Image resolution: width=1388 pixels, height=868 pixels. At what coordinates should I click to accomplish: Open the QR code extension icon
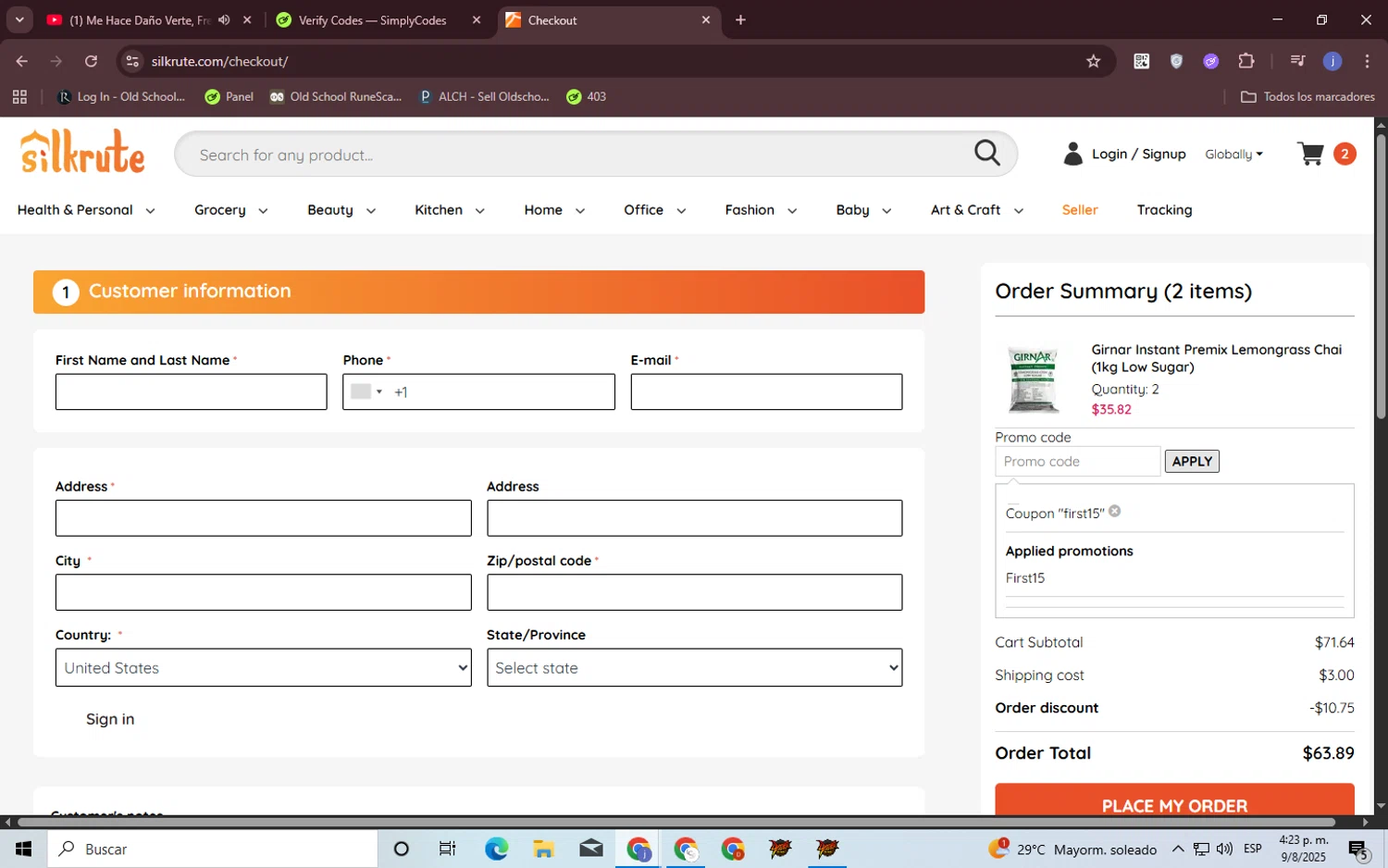coord(1141,61)
